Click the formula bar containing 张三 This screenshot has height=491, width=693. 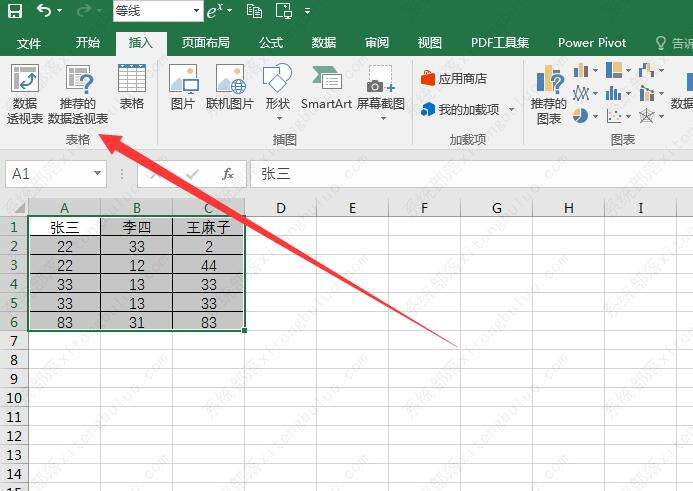471,174
